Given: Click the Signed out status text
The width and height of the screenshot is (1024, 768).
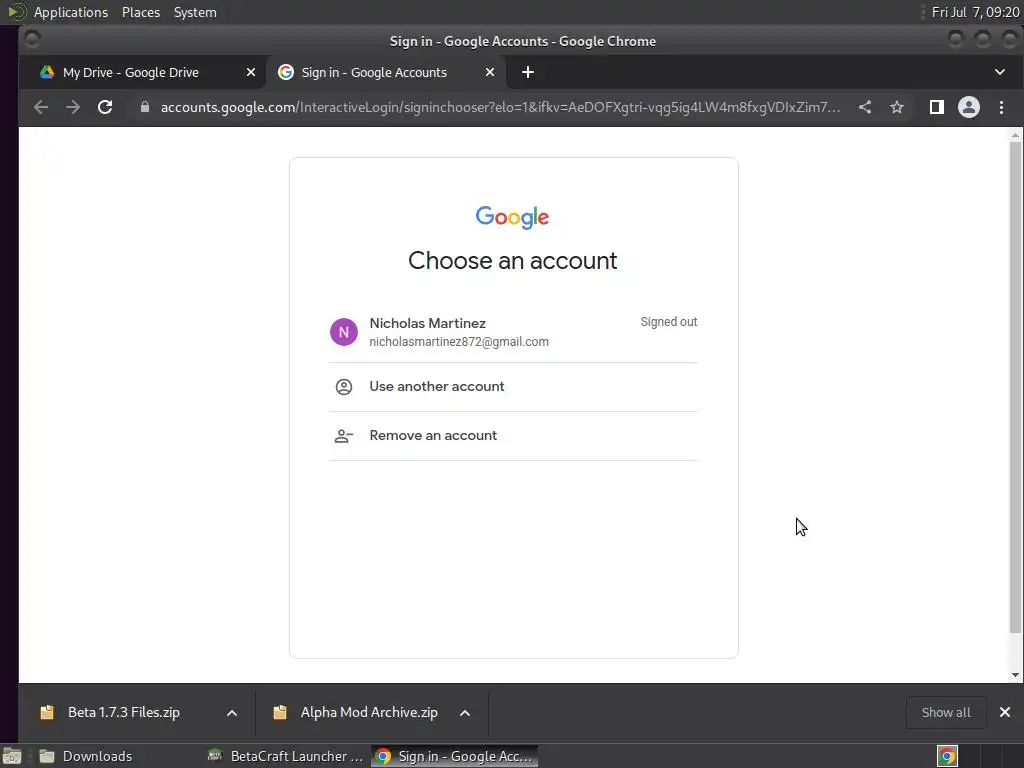Looking at the screenshot, I should pos(669,322).
